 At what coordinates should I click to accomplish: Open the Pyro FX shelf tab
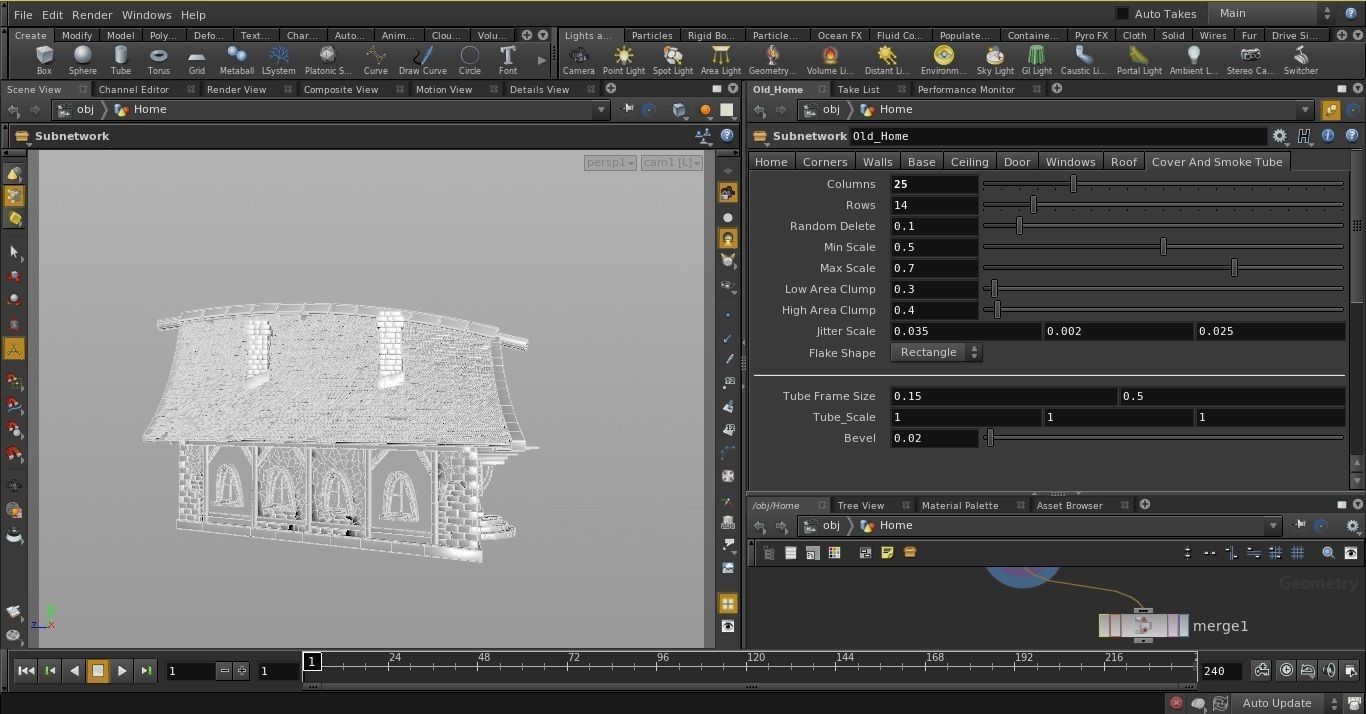(x=1091, y=35)
